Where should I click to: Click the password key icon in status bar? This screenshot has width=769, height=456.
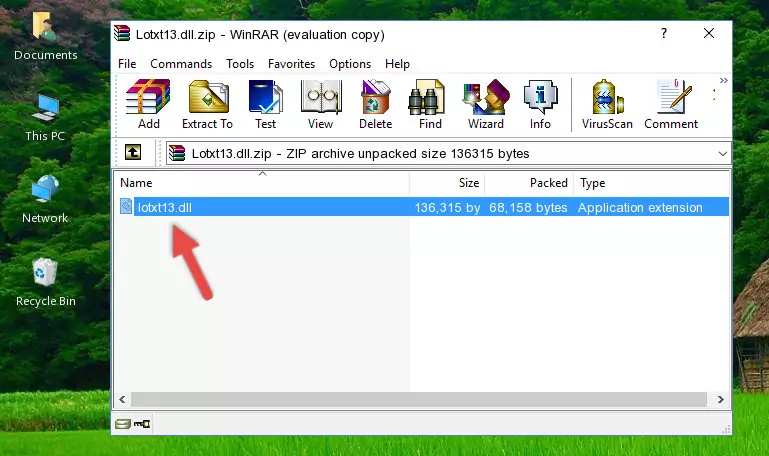(142, 424)
